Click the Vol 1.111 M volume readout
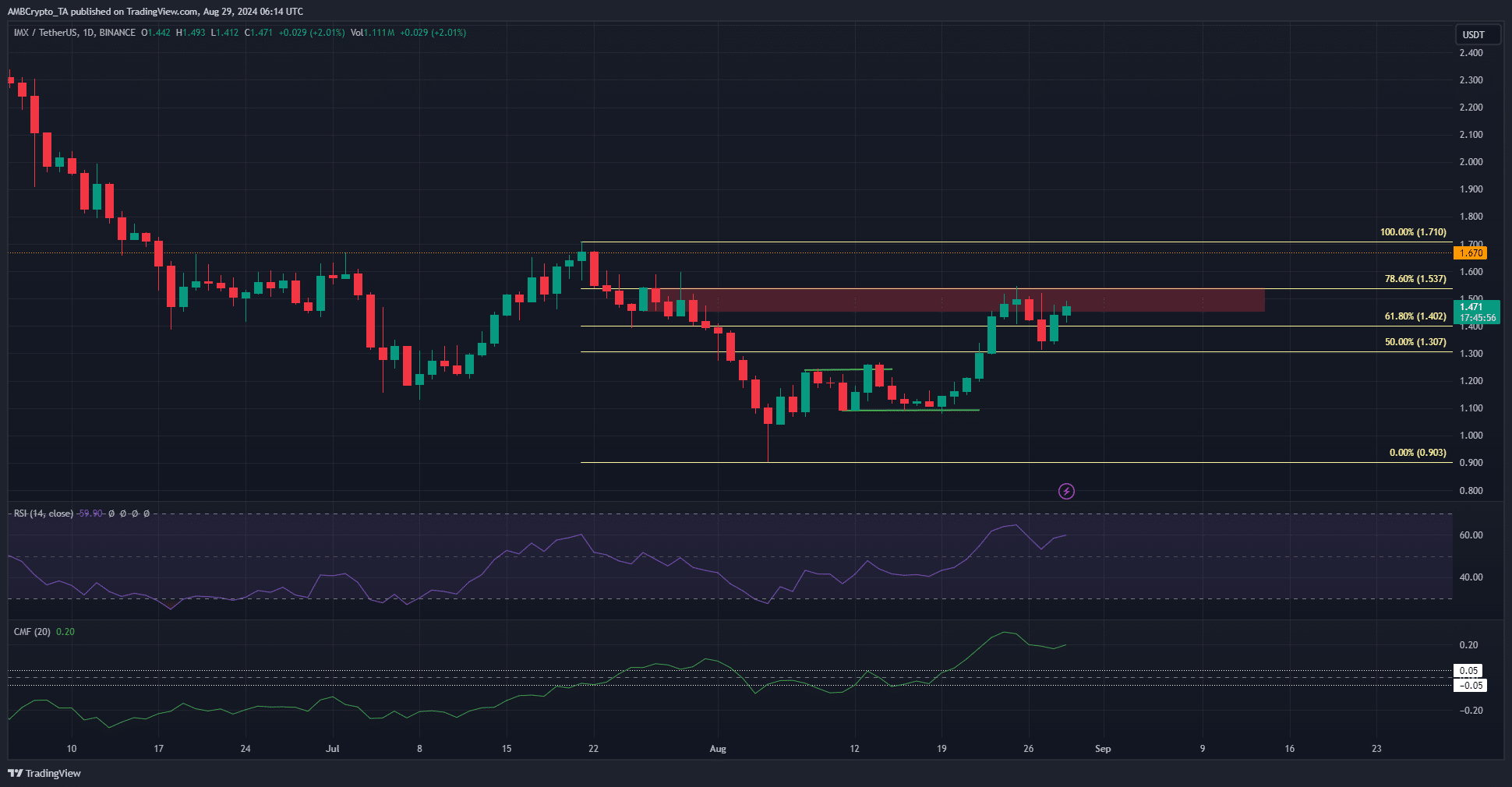 tap(373, 33)
